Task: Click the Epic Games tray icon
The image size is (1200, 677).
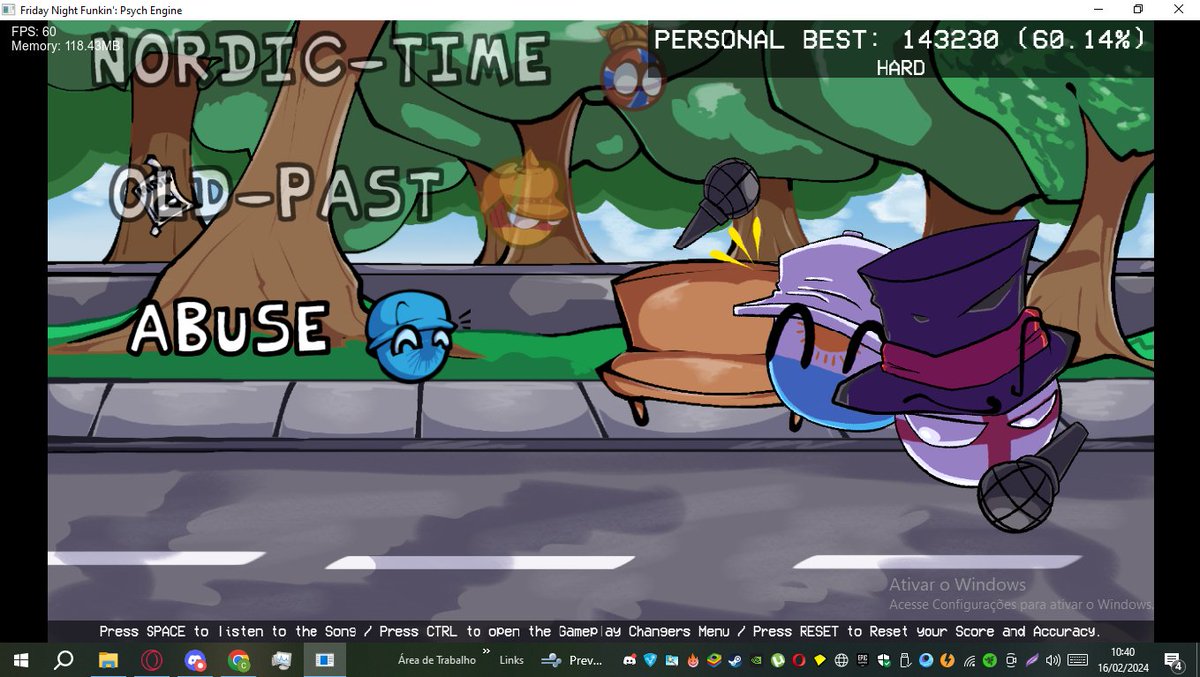Action: (863, 660)
